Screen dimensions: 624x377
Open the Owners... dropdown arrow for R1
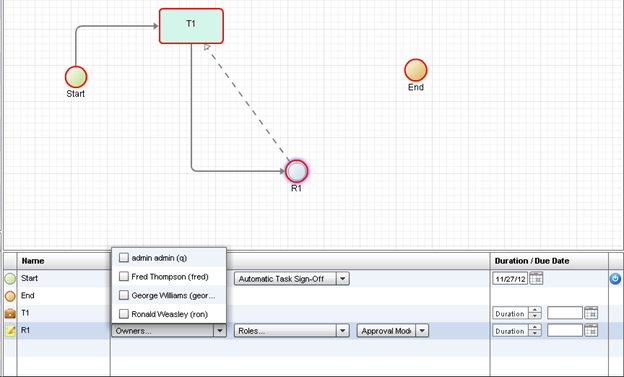pos(220,330)
